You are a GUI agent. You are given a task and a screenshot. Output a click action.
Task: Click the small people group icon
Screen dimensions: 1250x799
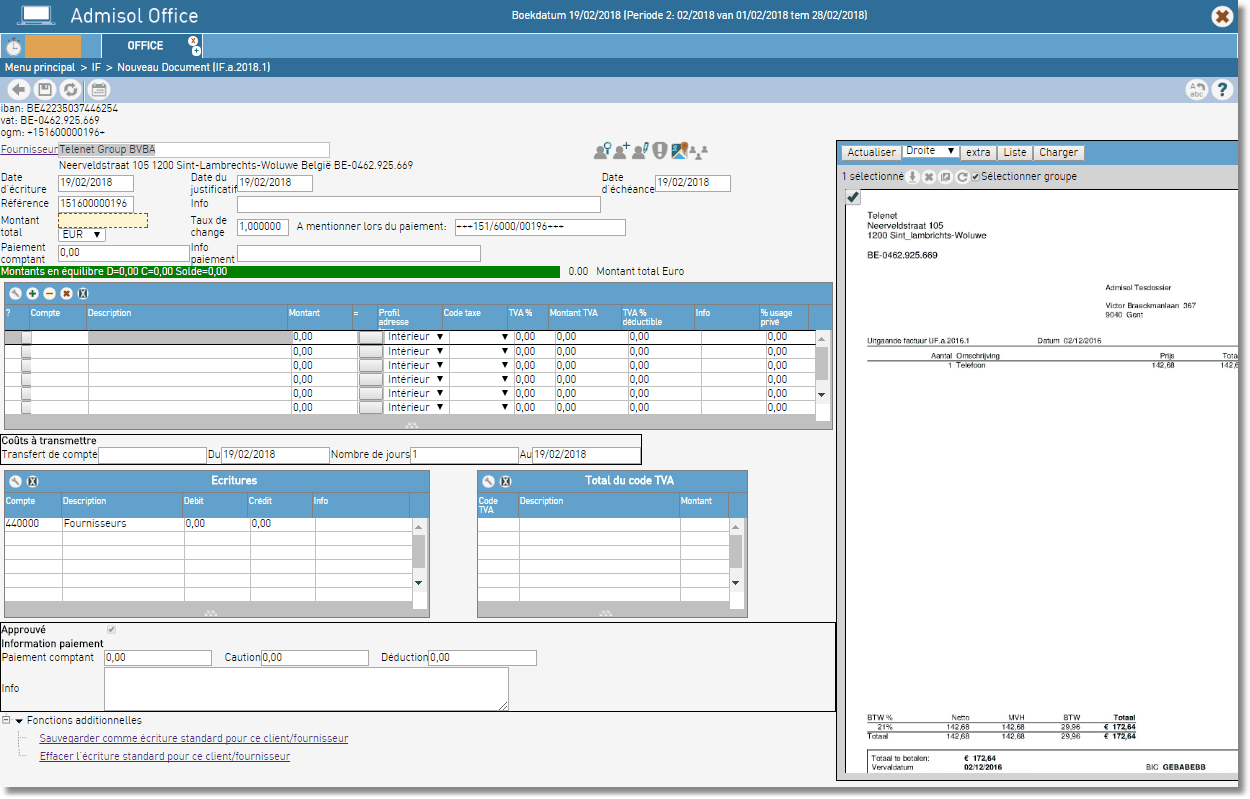coord(700,152)
